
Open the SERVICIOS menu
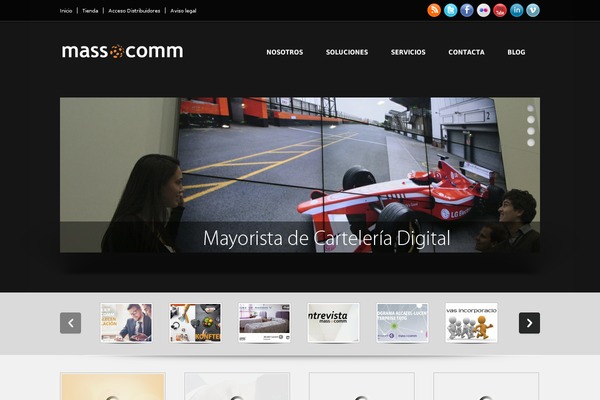pyautogui.click(x=408, y=52)
